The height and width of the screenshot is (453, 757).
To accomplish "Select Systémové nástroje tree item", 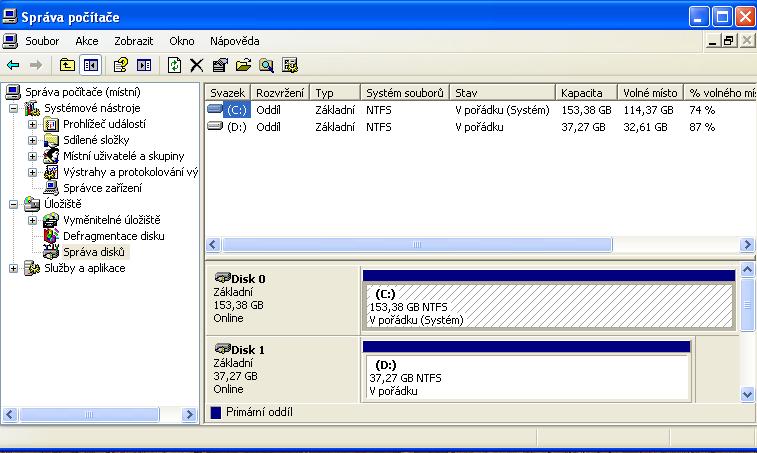I will (92, 108).
